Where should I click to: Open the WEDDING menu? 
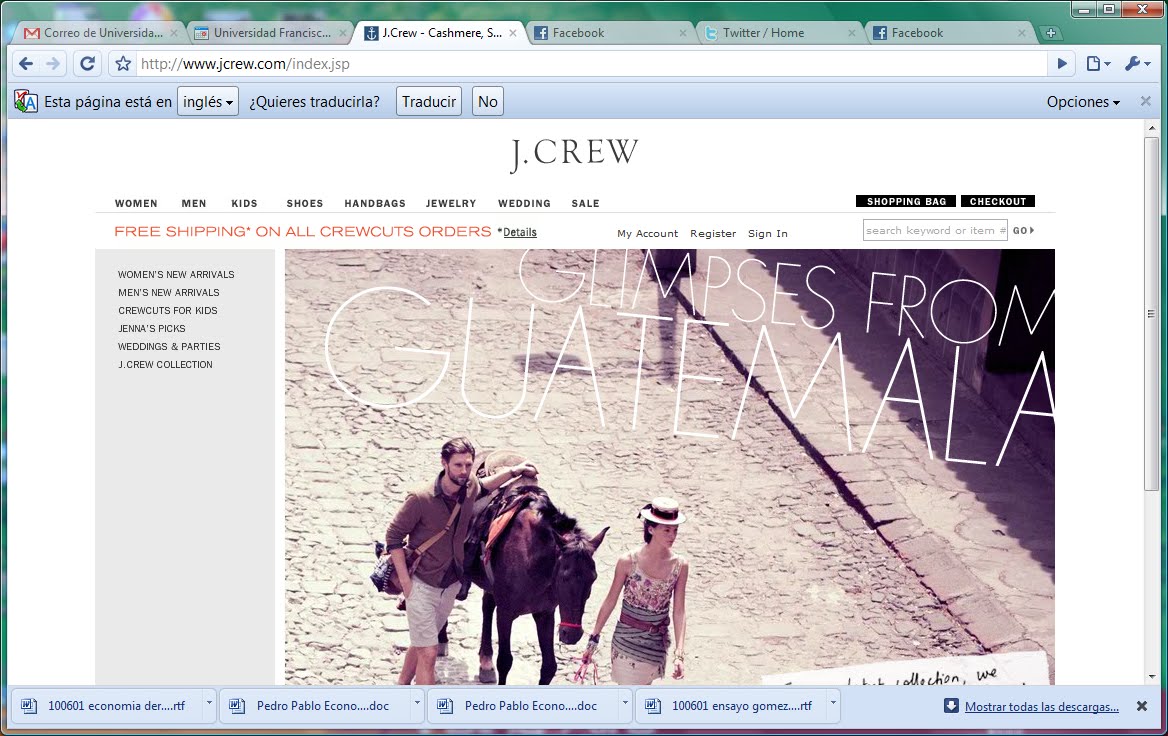(524, 203)
